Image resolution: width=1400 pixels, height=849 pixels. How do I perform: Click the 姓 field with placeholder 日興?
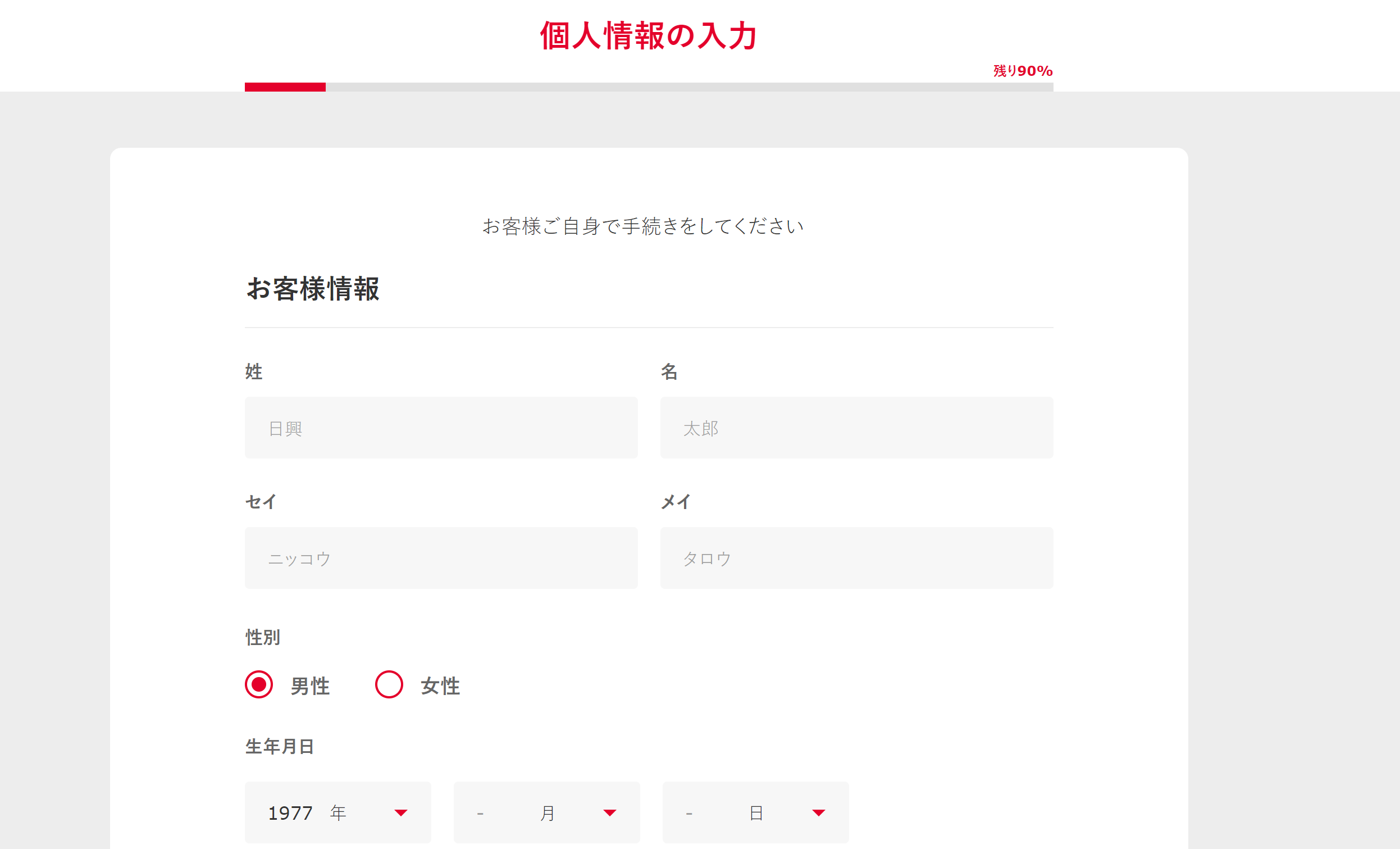click(x=441, y=428)
